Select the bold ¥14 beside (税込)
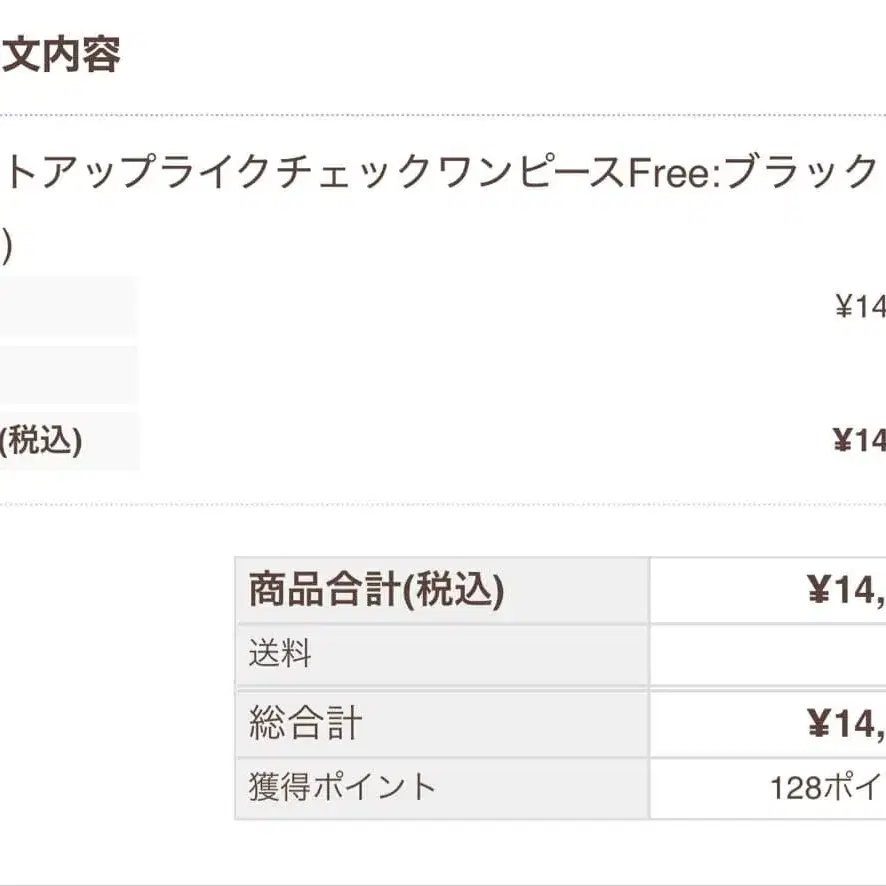The image size is (886, 886). 859,441
